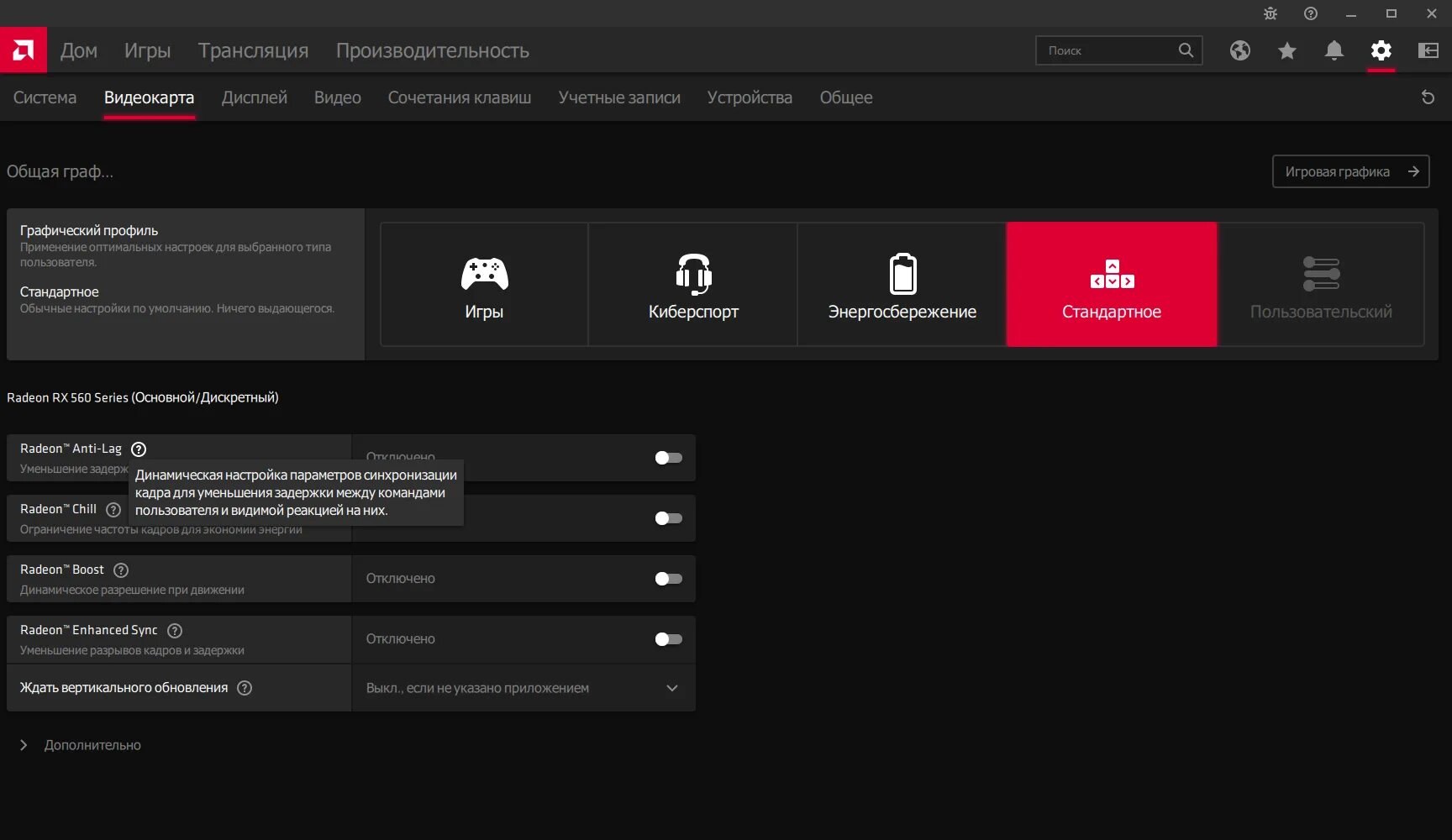The image size is (1452, 840).
Task: Click the search magnifier icon
Action: [x=1186, y=50]
